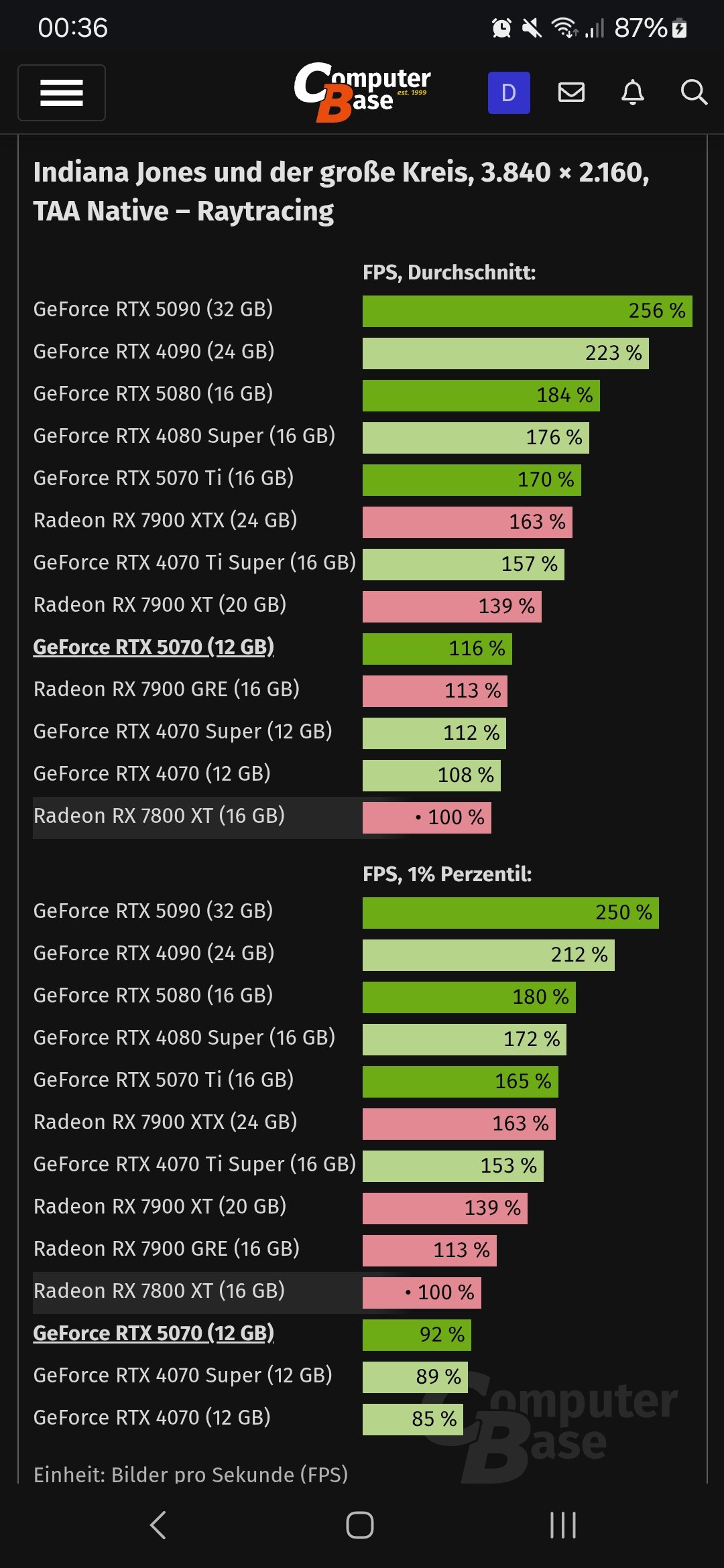The image size is (724, 1568).
Task: Select Radeon RX 7900 GRE 113 % percentile bar
Action: pos(430,1250)
